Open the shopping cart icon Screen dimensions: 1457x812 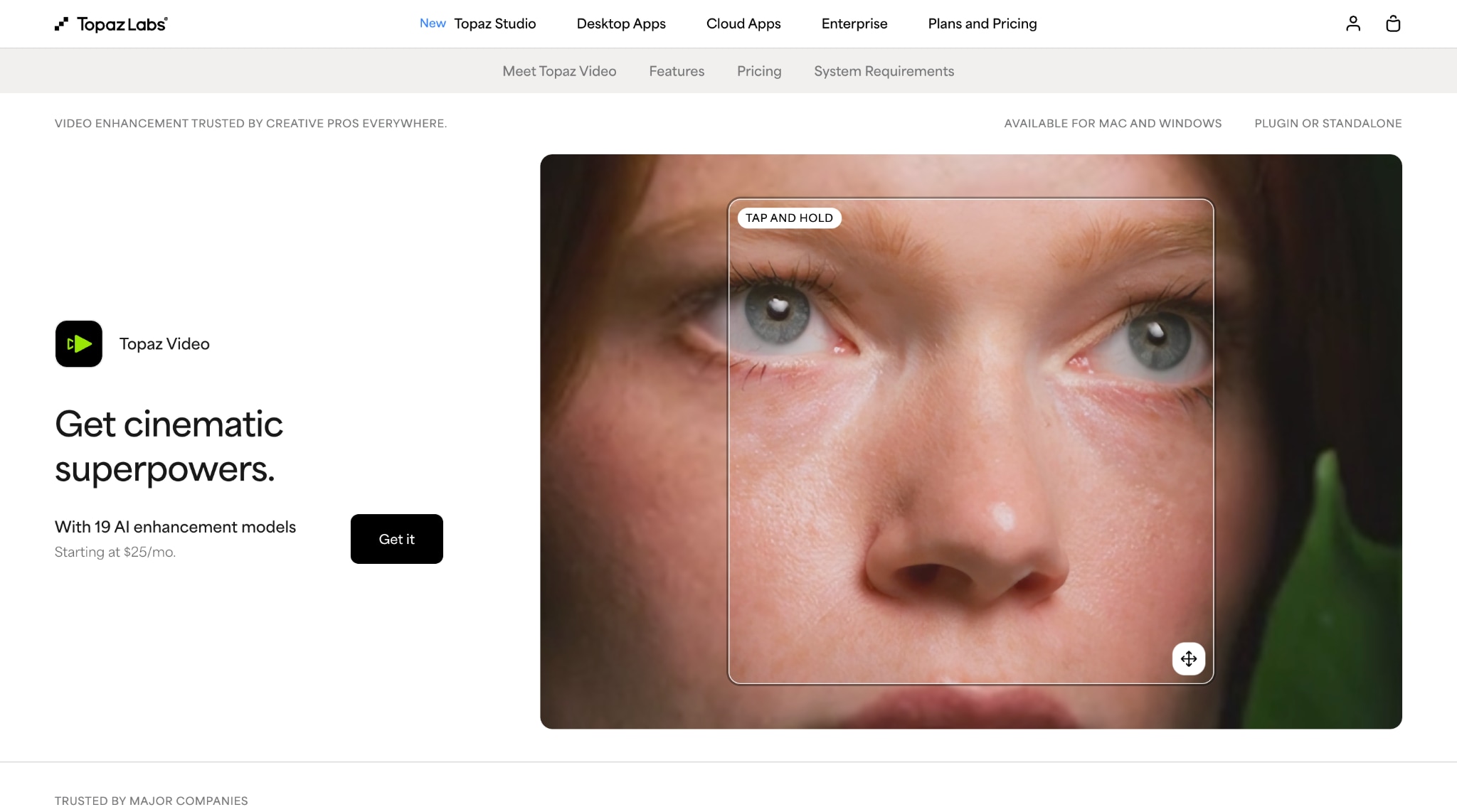tap(1393, 23)
